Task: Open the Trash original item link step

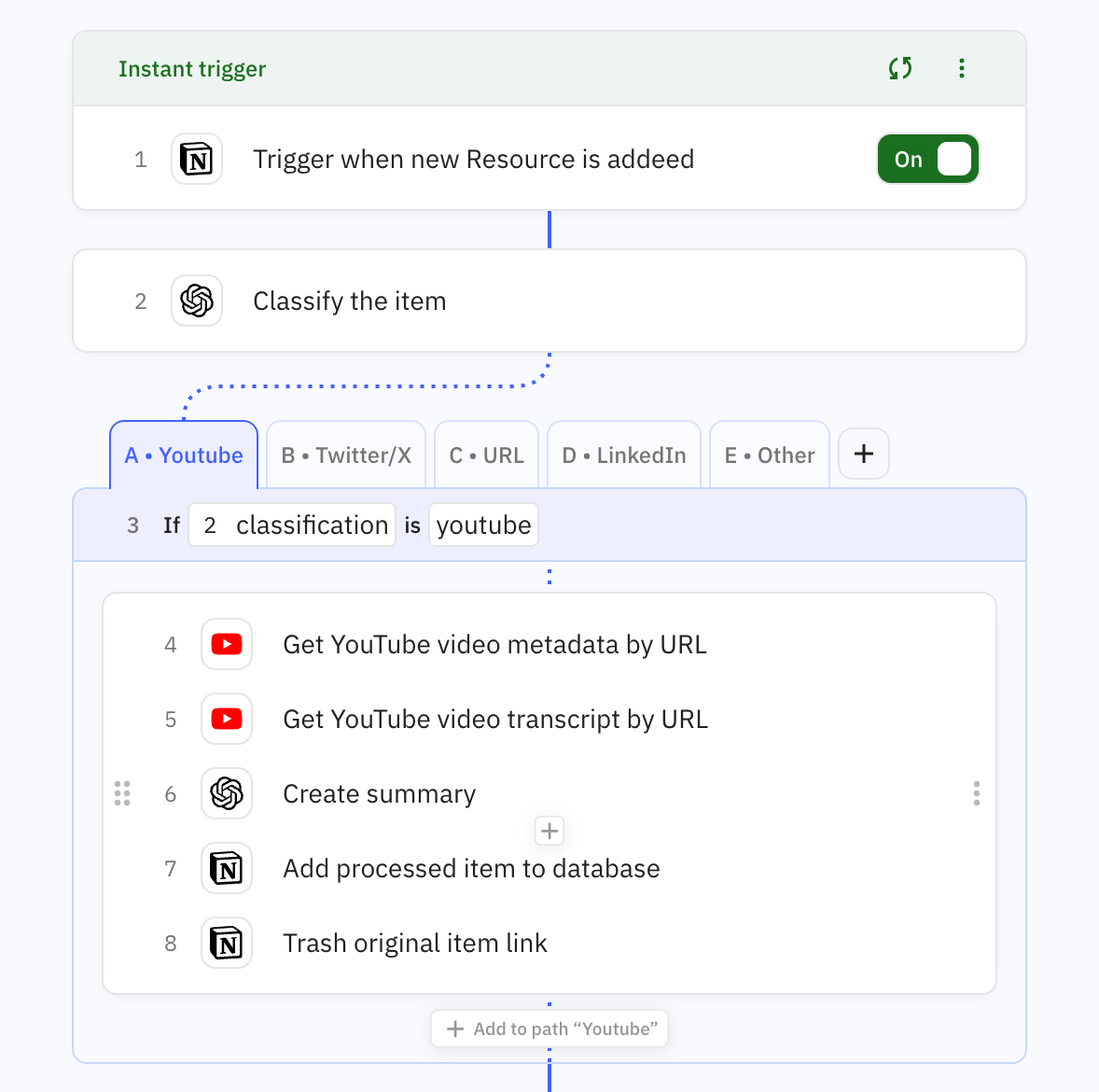Action: pyautogui.click(x=549, y=943)
